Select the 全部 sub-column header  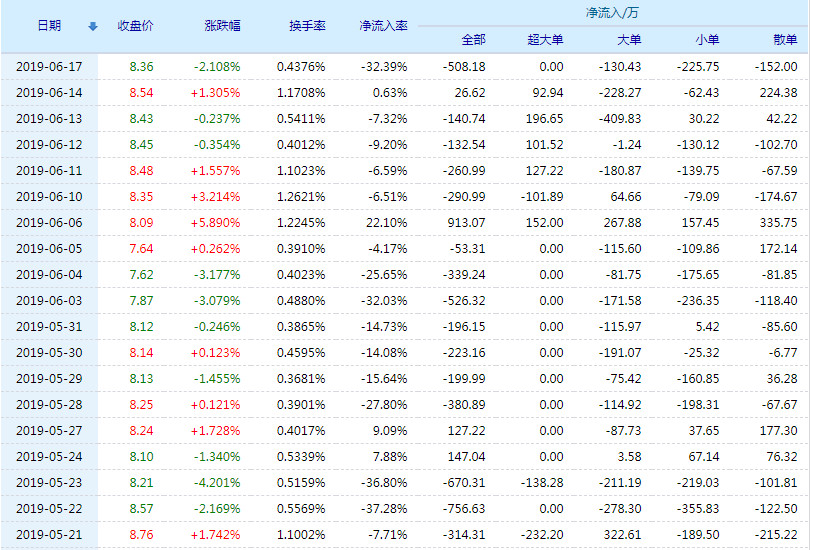pyautogui.click(x=473, y=40)
